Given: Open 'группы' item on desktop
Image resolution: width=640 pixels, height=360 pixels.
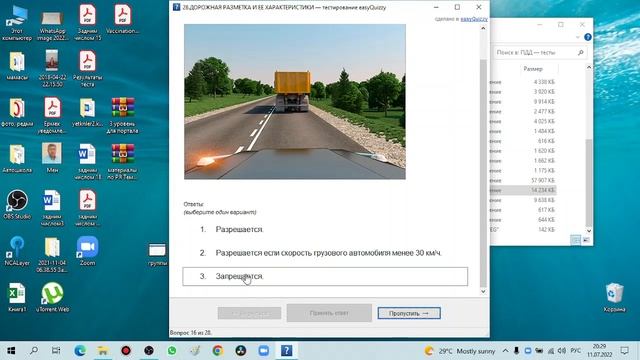Looking at the screenshot, I should coord(157,255).
